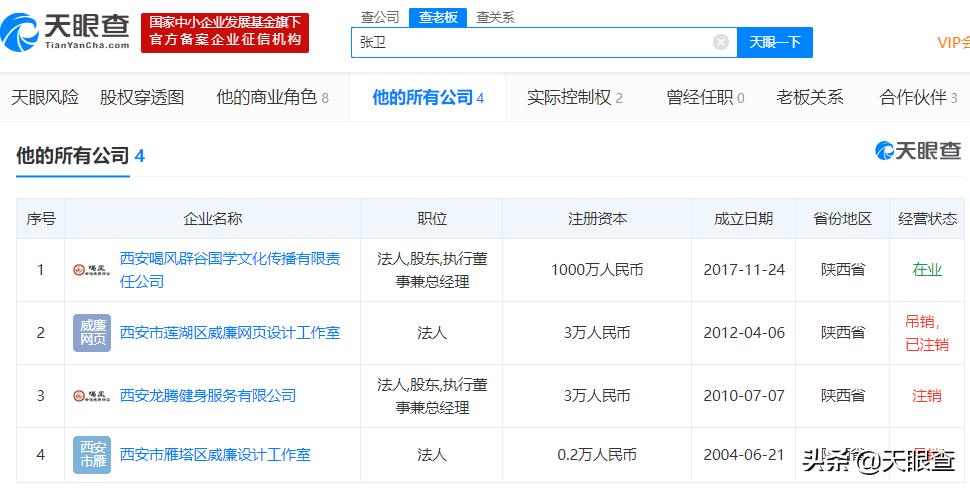Screen dimensions: 970x488
Task: Click the search input containing 张卫
Action: (x=530, y=42)
